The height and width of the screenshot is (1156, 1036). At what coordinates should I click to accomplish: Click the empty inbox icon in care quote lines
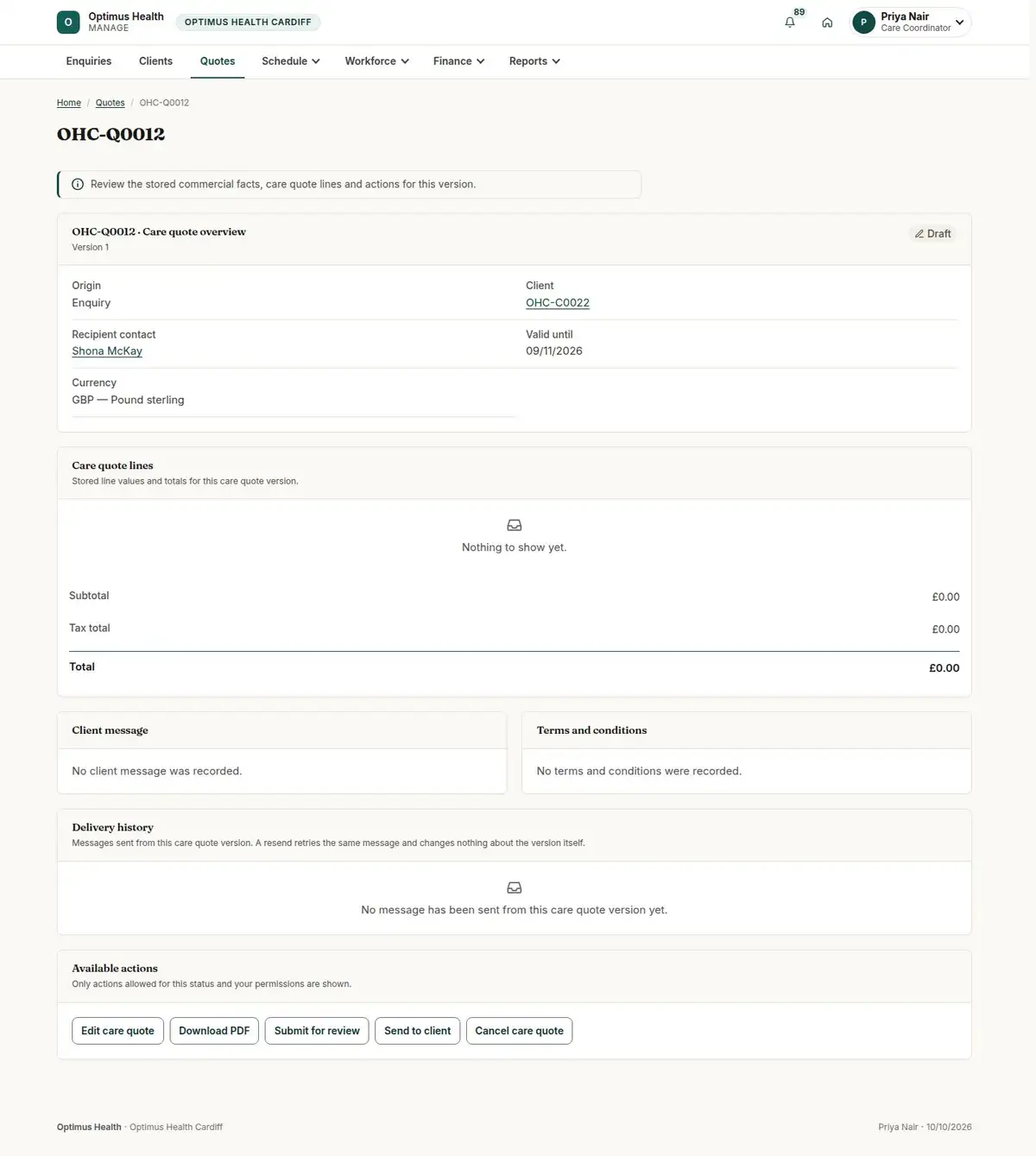515,525
